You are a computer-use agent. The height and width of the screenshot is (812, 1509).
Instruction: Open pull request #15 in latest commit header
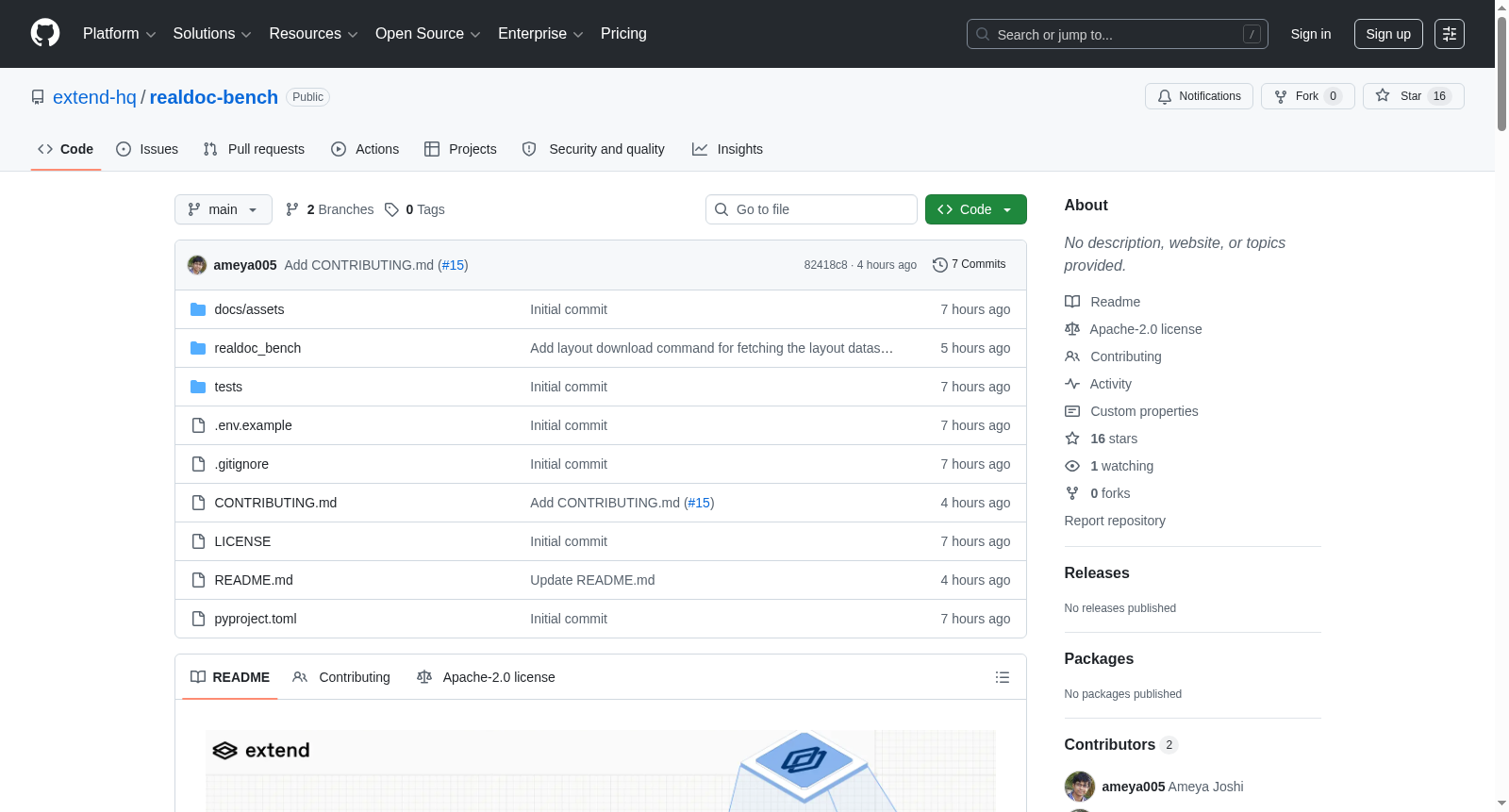click(454, 265)
